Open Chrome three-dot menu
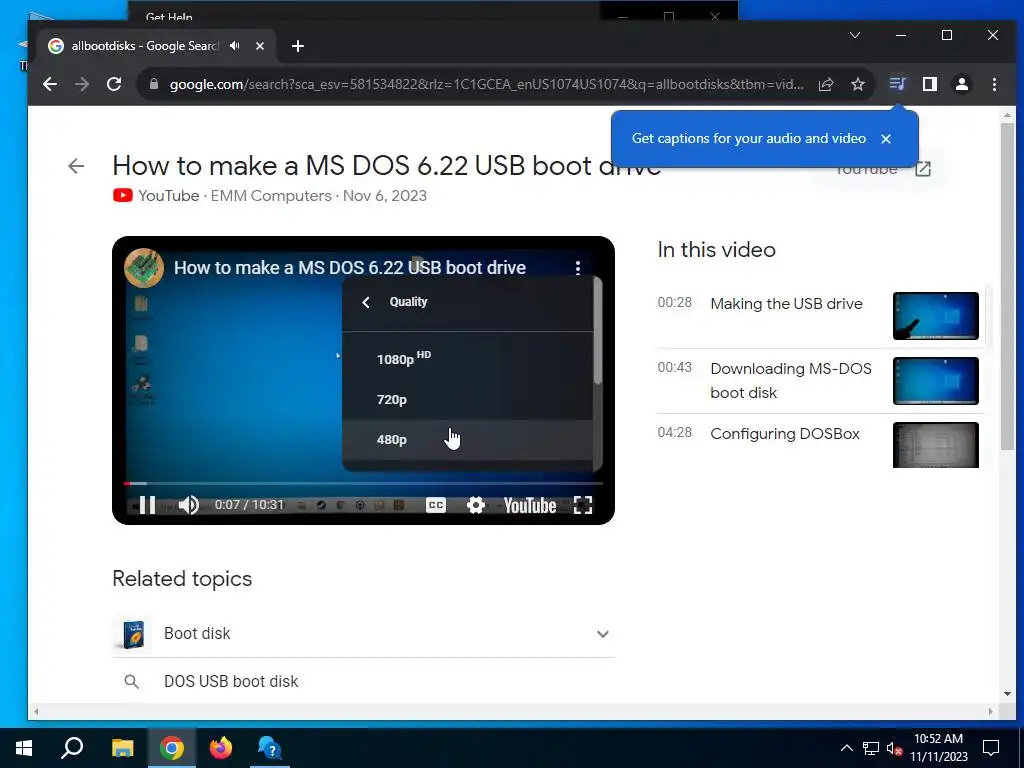1024x768 pixels. coord(994,84)
